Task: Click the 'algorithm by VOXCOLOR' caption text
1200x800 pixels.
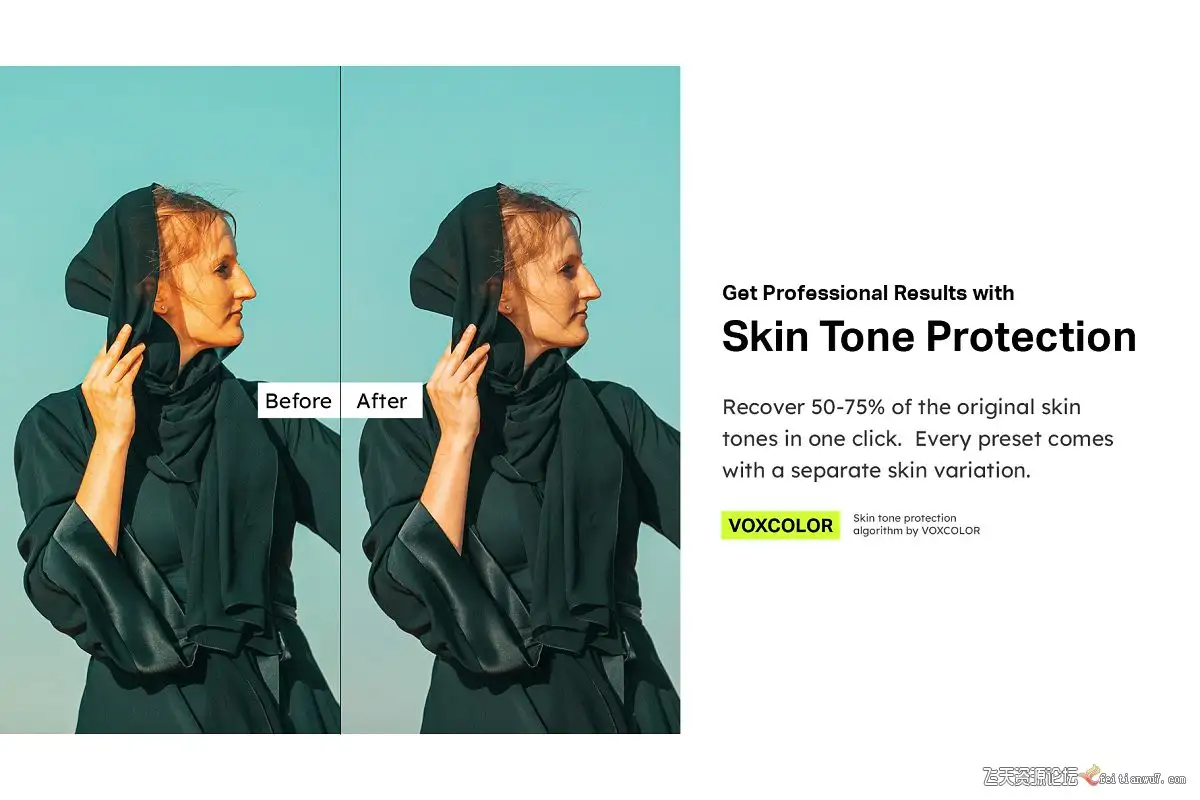Action: pos(916,531)
